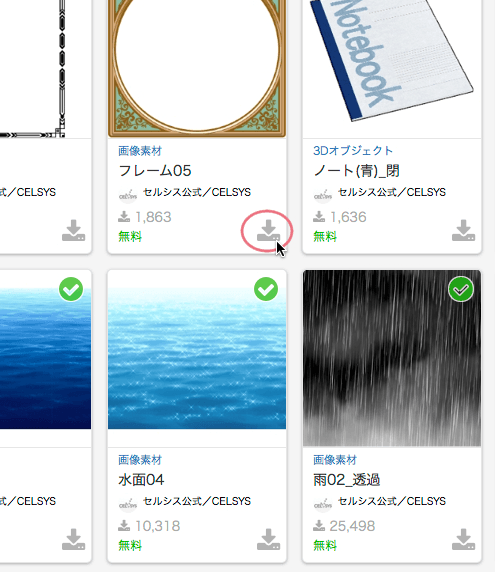Screen dimensions: 495x572
Task: Download the 水面04 image material
Action: [x=268, y=539]
